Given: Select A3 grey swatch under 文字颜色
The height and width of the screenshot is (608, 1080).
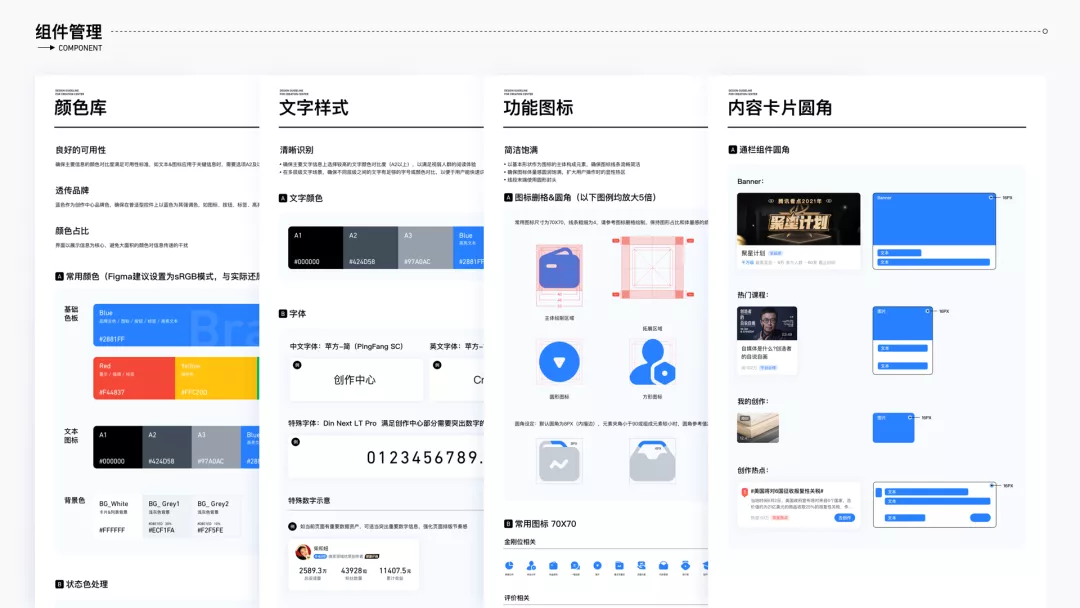Looking at the screenshot, I should click(x=426, y=248).
